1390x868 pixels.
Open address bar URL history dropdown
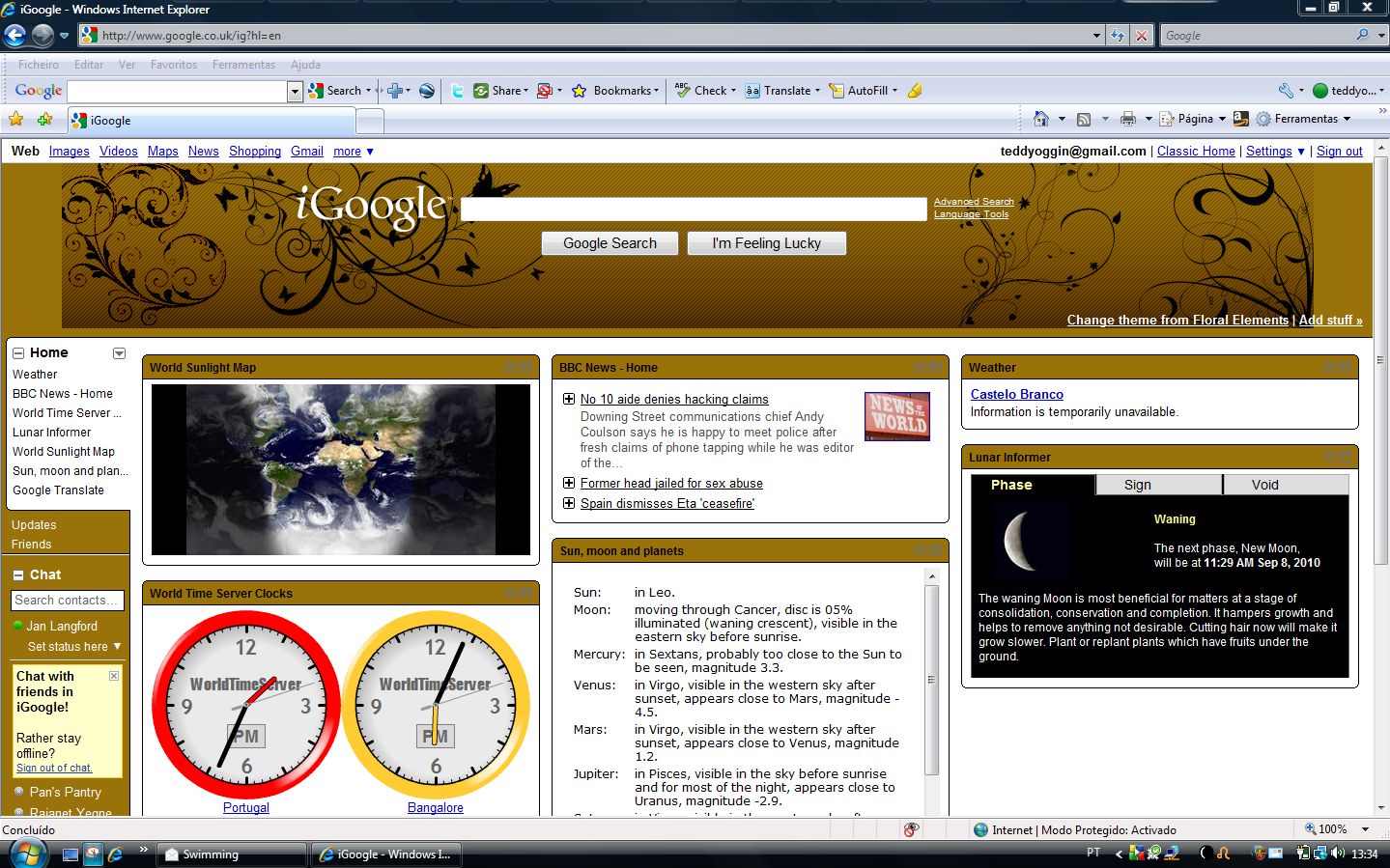pyautogui.click(x=1096, y=36)
